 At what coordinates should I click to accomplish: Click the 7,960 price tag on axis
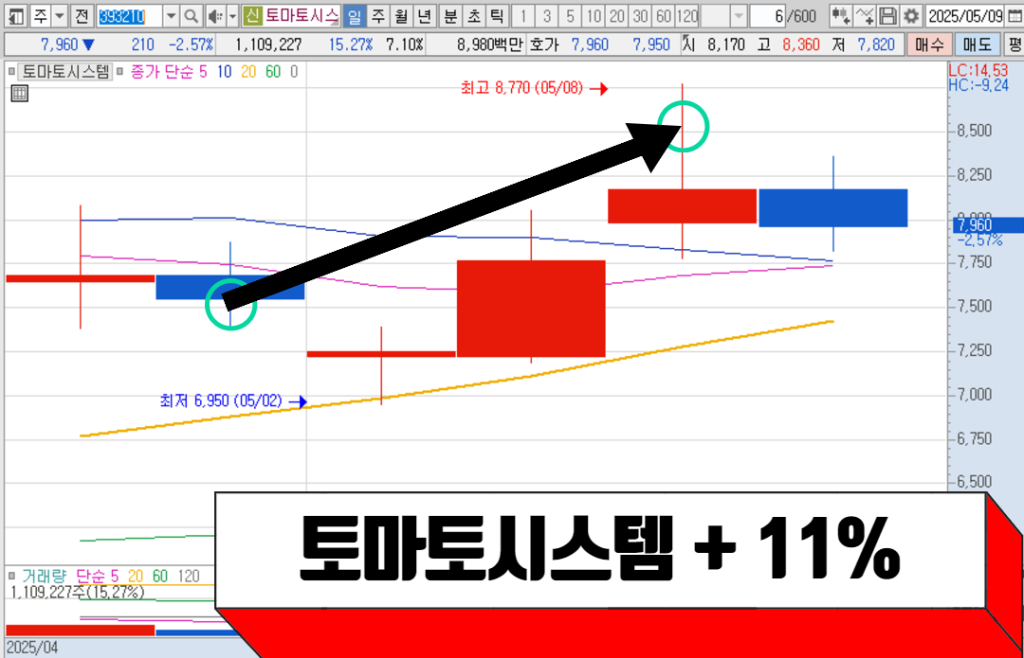pos(989,225)
